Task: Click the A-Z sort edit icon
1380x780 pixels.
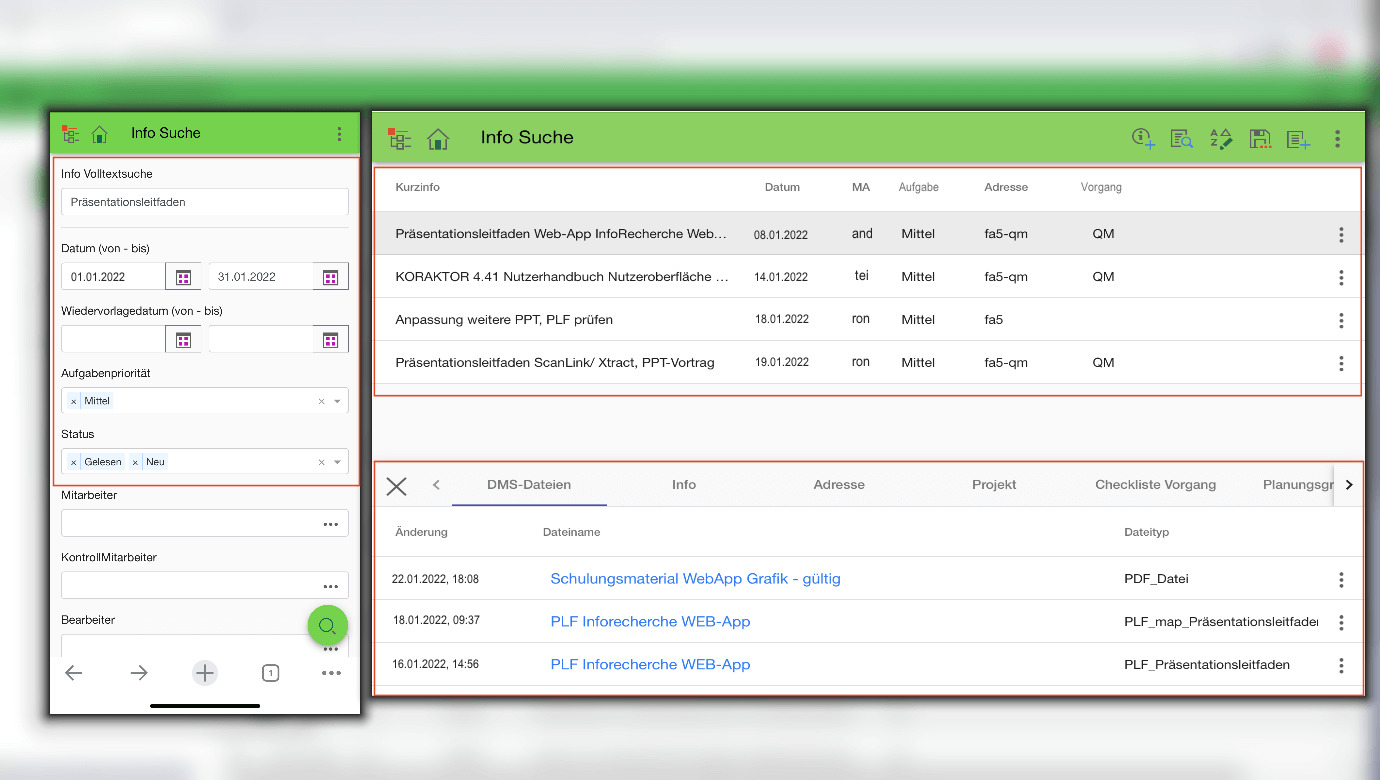Action: point(1220,139)
